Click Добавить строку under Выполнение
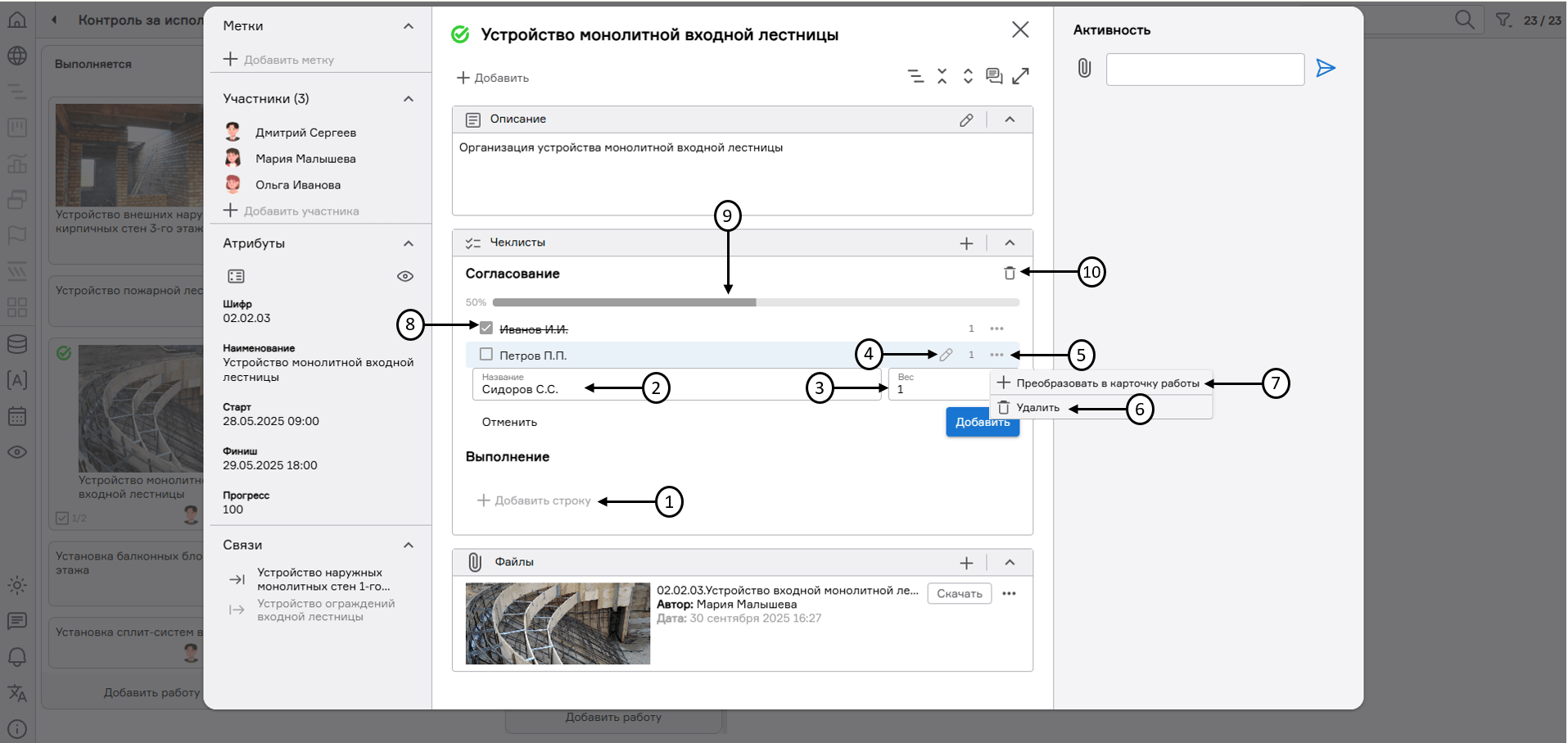This screenshot has height=743, width=1568. click(x=535, y=501)
